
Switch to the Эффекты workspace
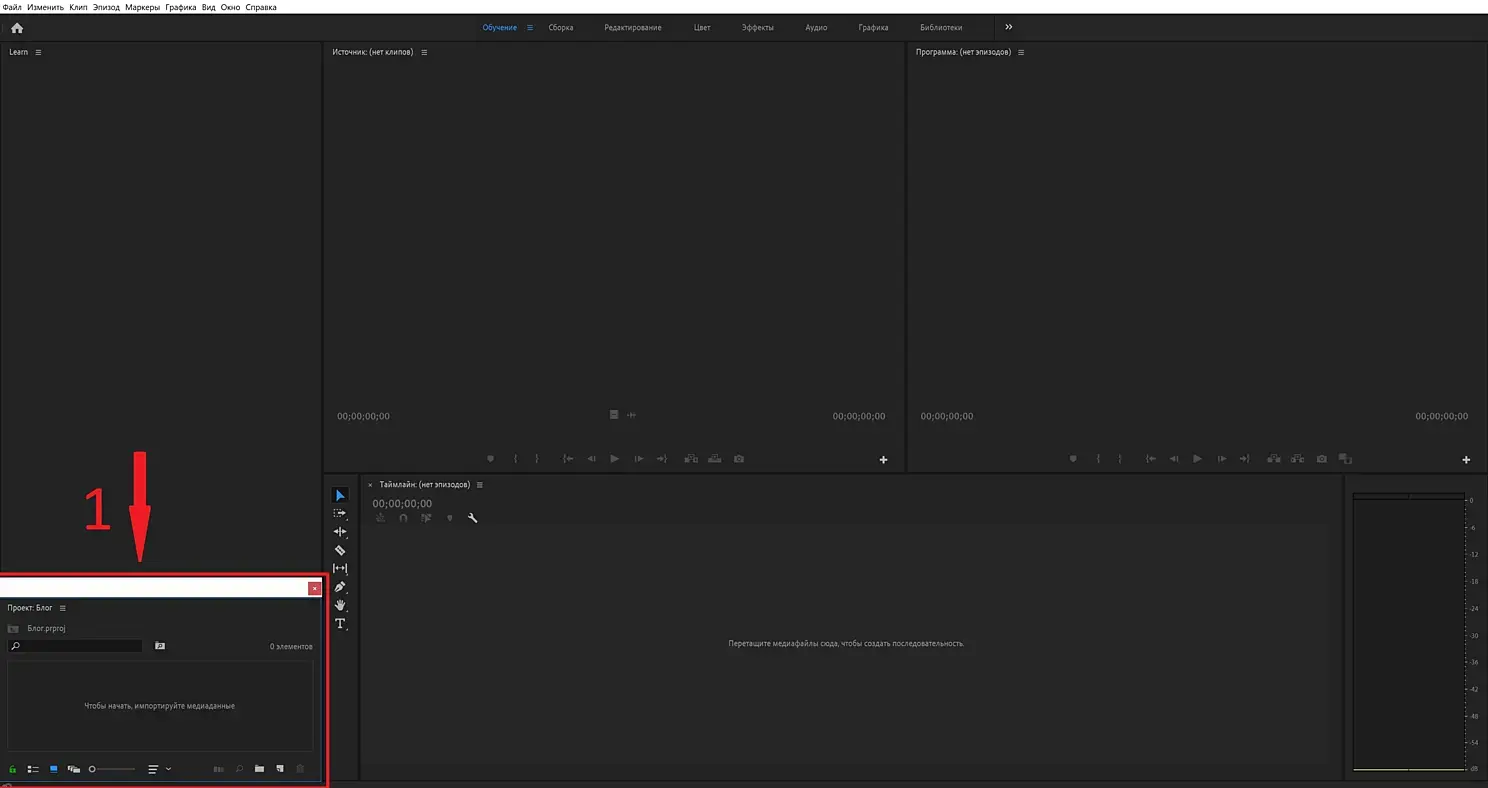point(757,28)
